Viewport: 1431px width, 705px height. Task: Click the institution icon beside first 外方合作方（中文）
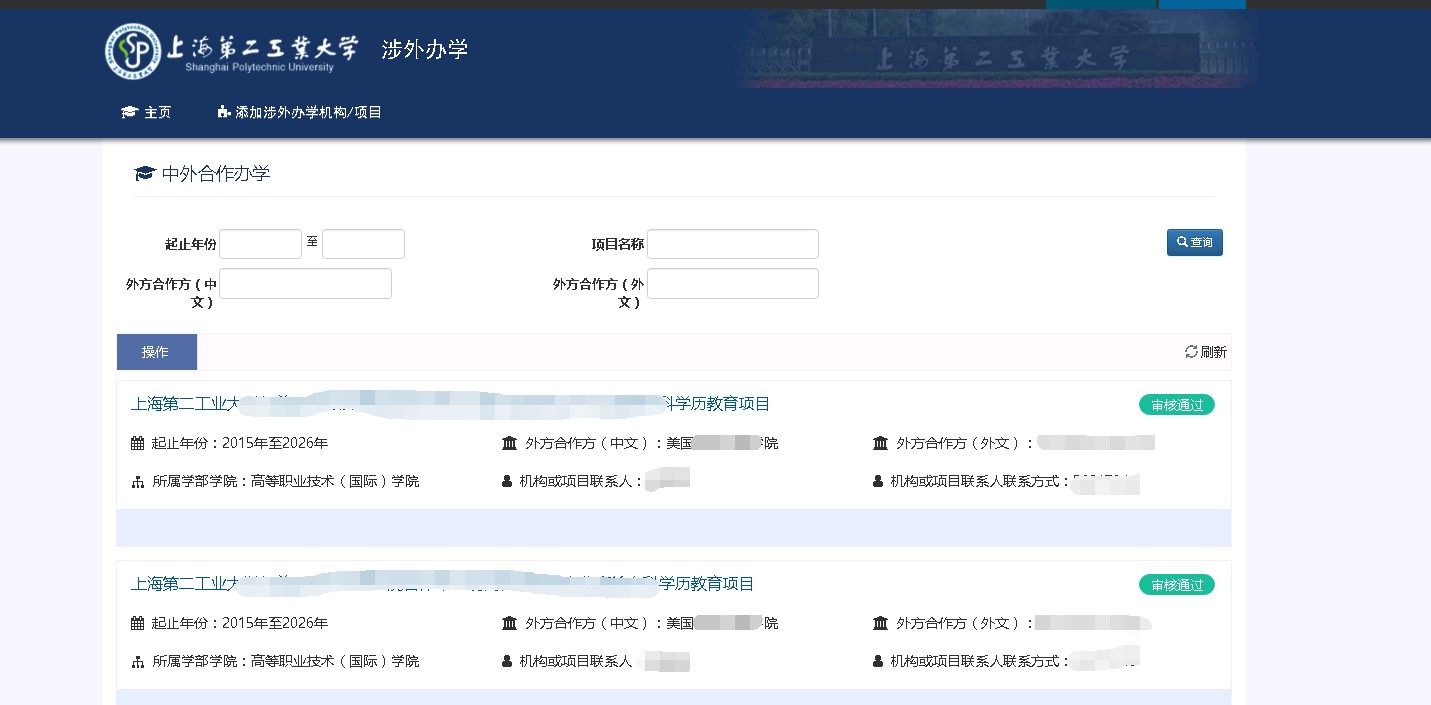509,443
